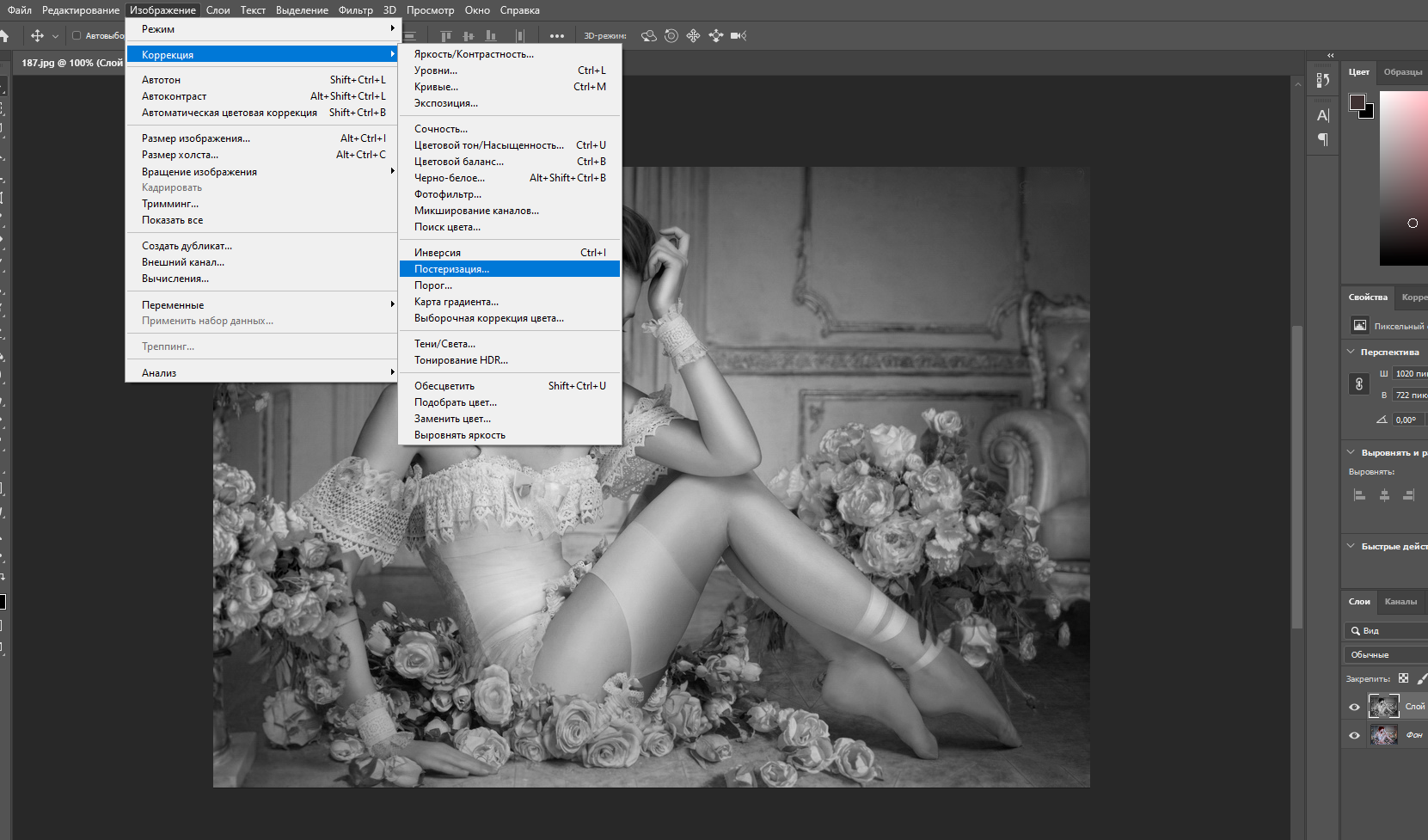Screen dimensions: 1428x840
Task: Click the 3D orbit camera icon
Action: (x=649, y=36)
